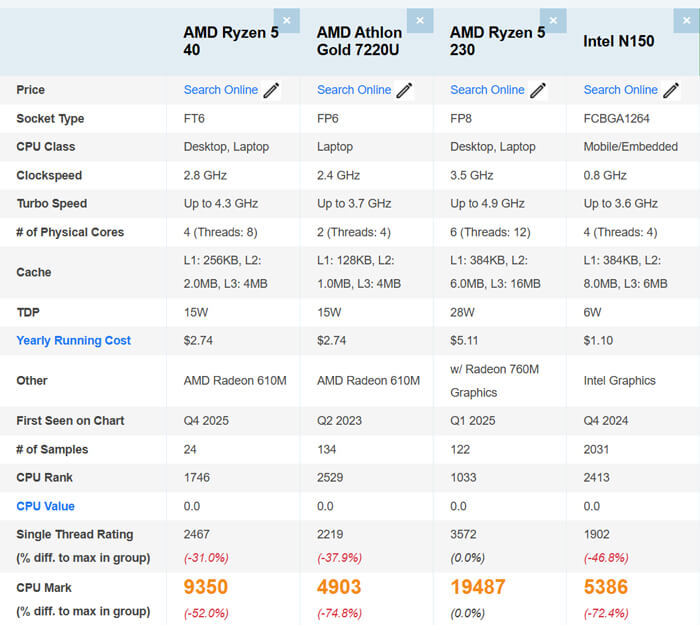Open the CPU Value link
Image resolution: width=700 pixels, height=625 pixels.
[x=46, y=506]
